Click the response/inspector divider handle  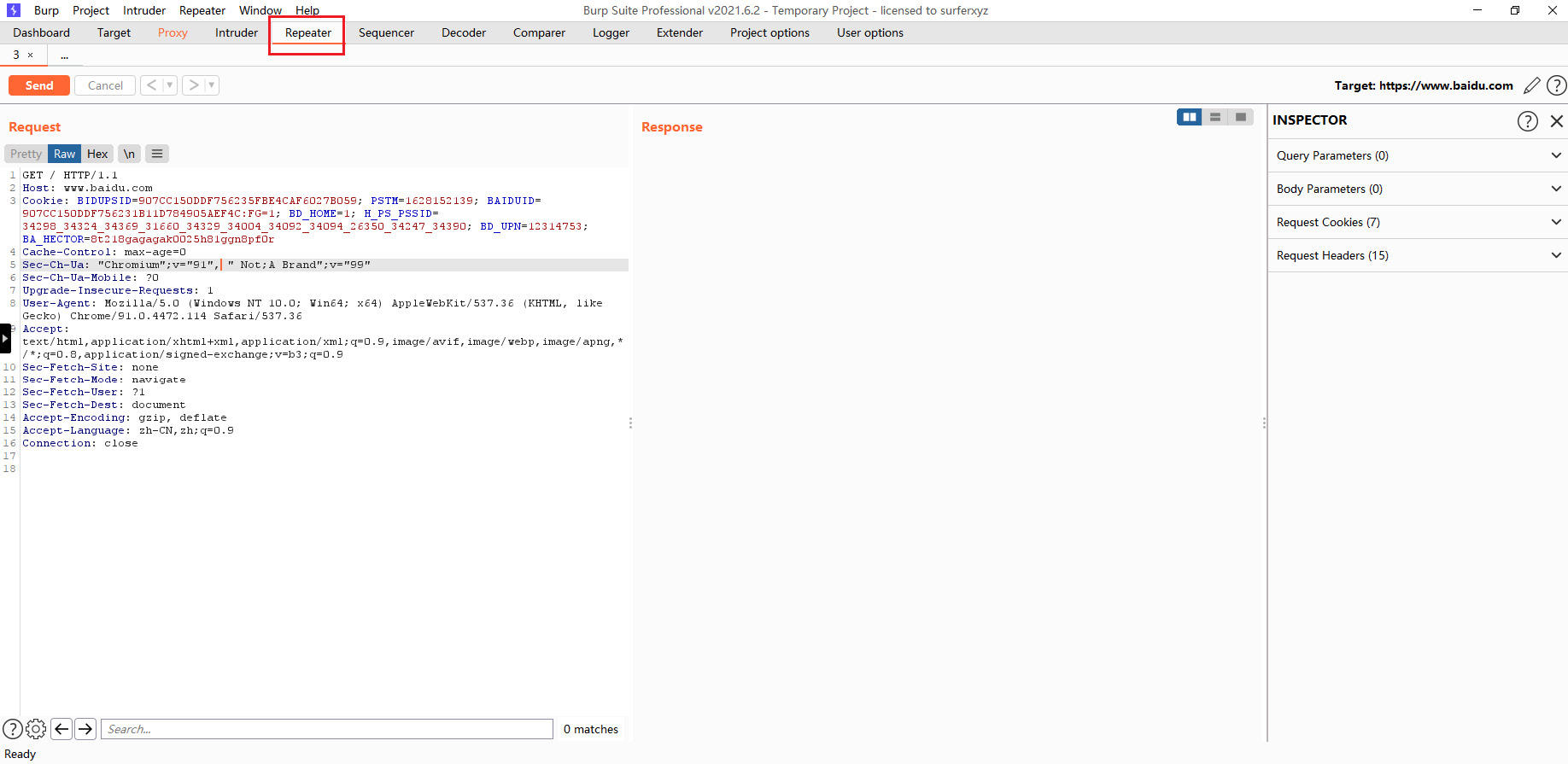click(x=1264, y=423)
